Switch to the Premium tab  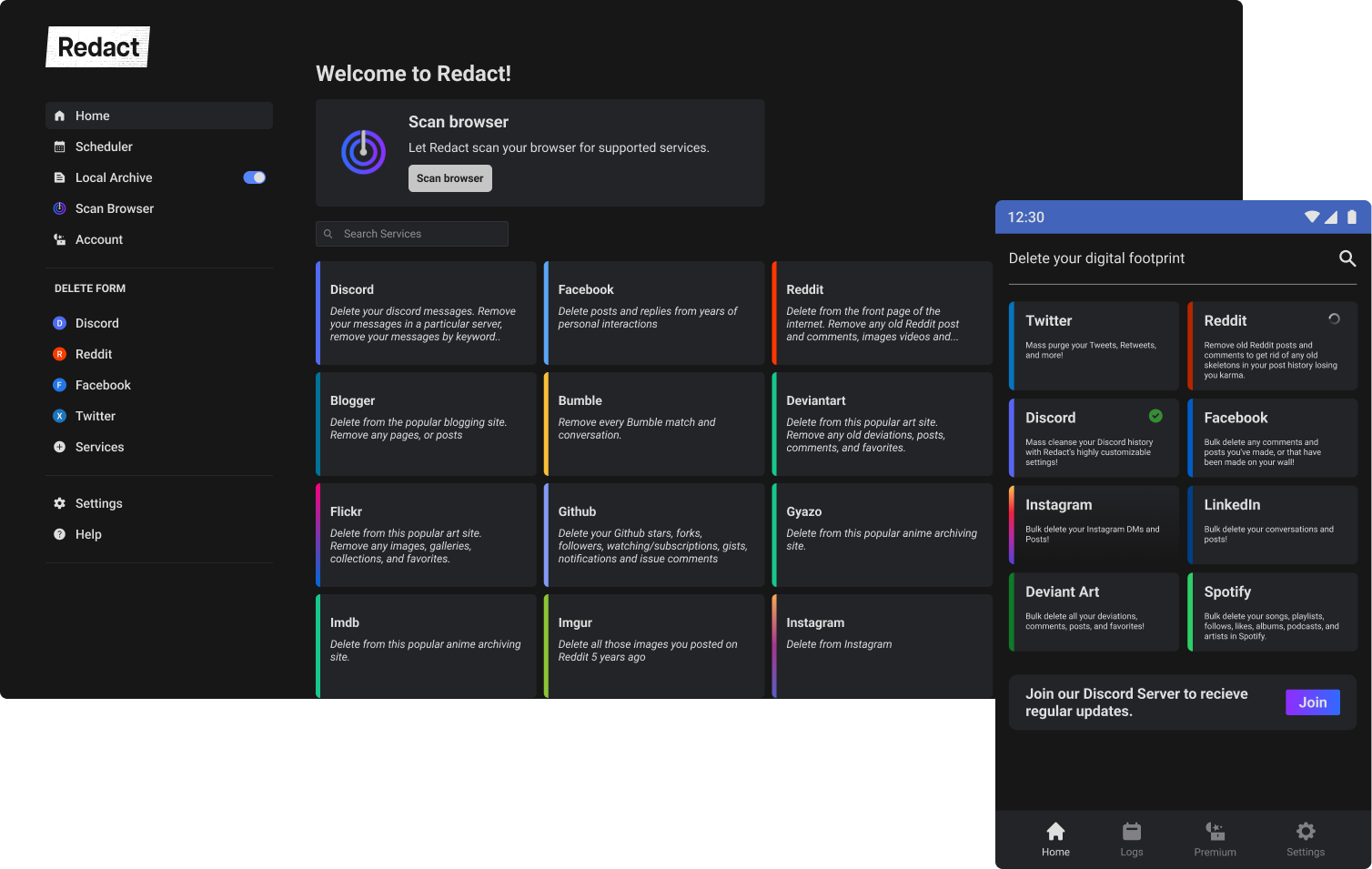pyautogui.click(x=1215, y=839)
